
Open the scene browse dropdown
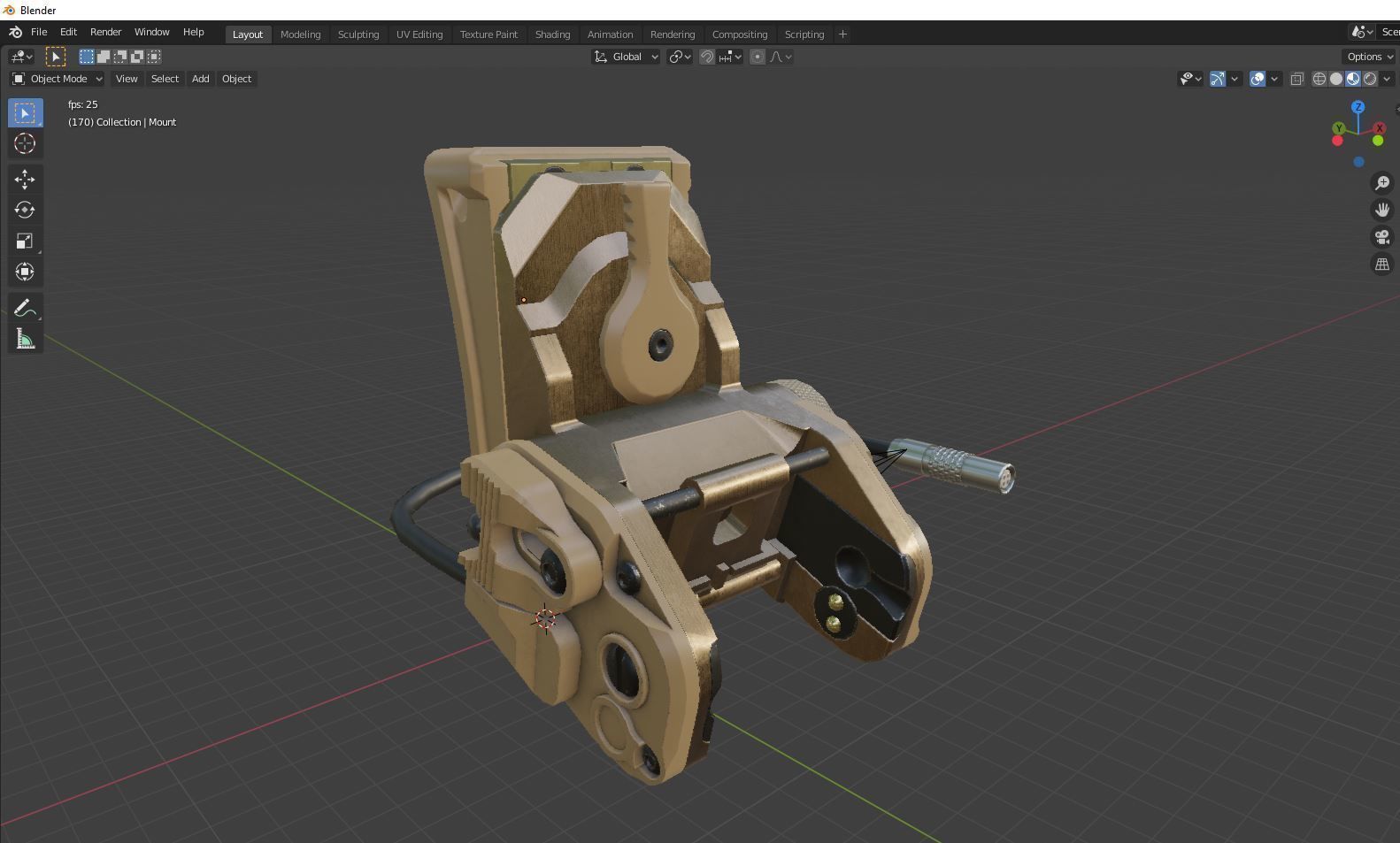click(x=1362, y=32)
